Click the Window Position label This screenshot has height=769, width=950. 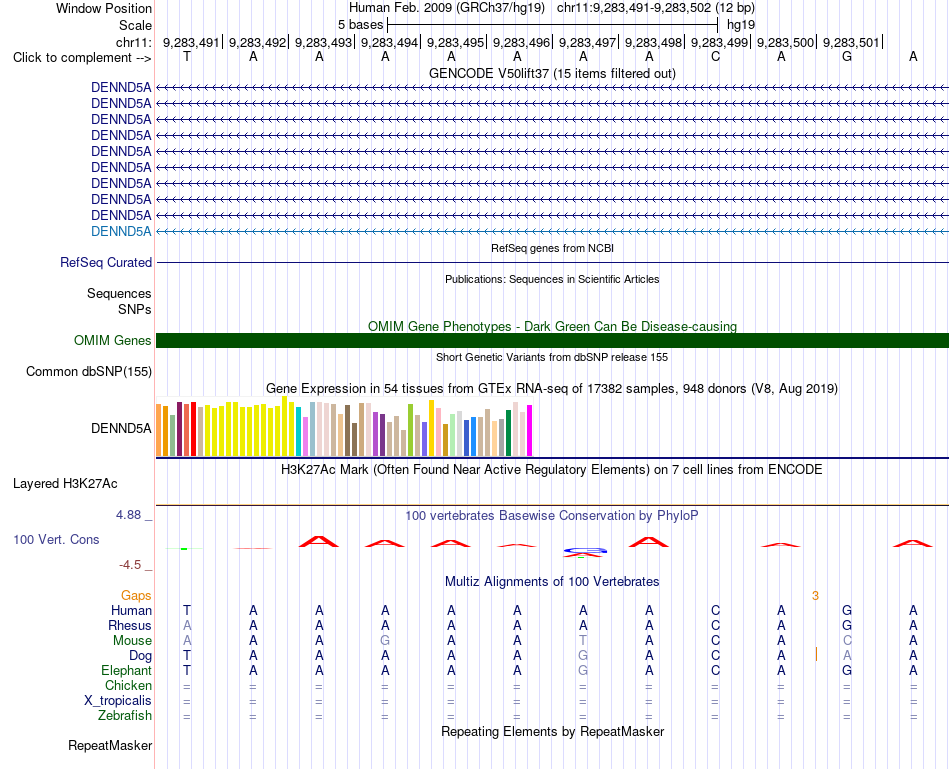(x=104, y=8)
